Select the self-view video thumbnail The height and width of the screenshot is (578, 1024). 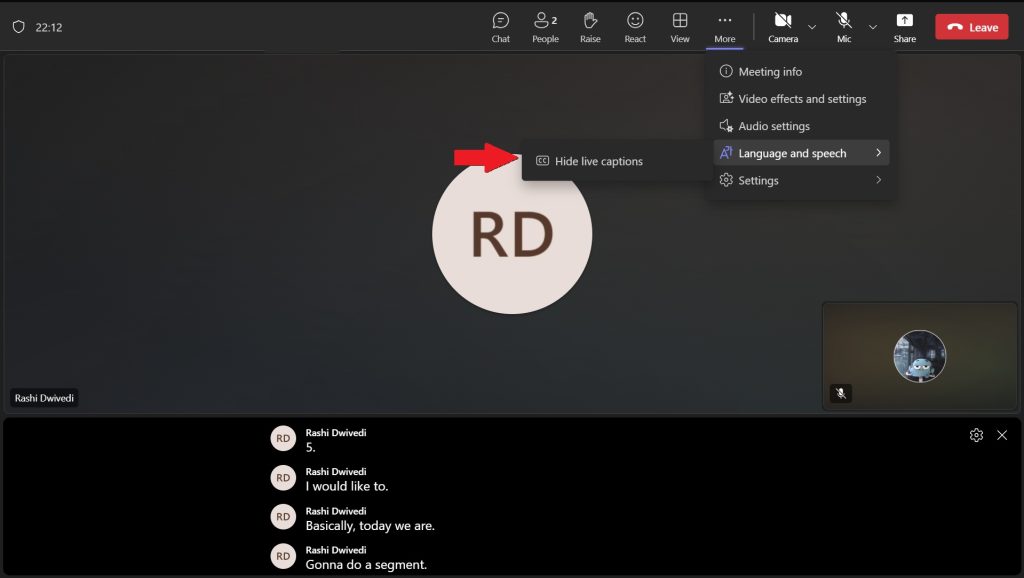920,356
